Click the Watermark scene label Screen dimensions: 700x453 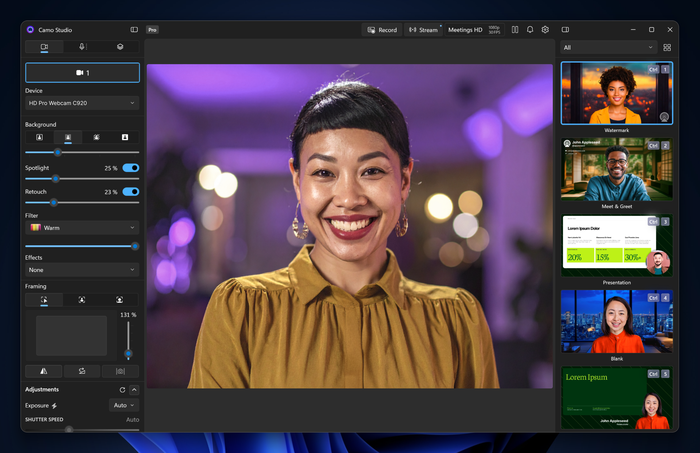[x=617, y=130]
